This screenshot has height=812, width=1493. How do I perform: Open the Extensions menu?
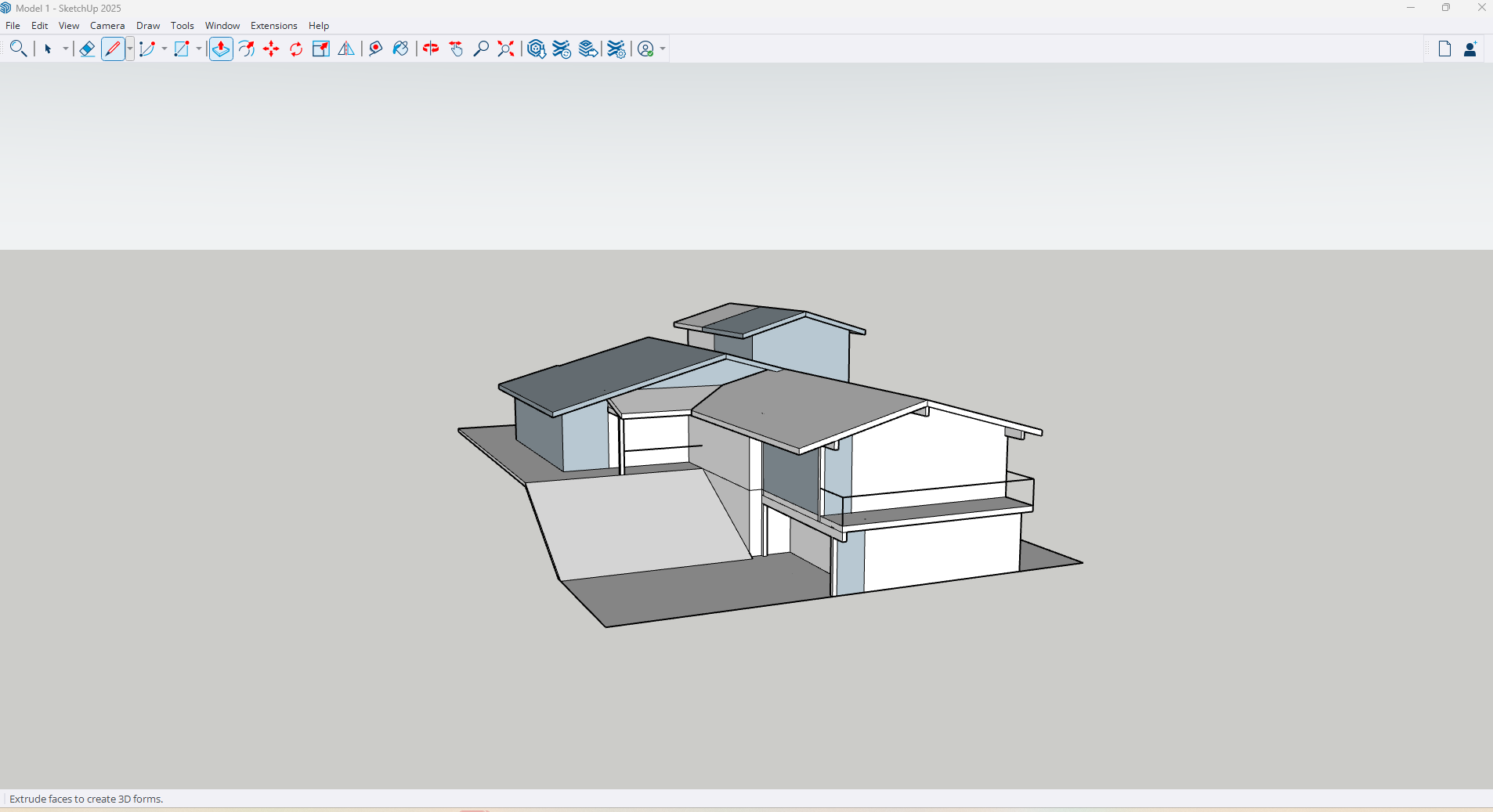(x=273, y=26)
